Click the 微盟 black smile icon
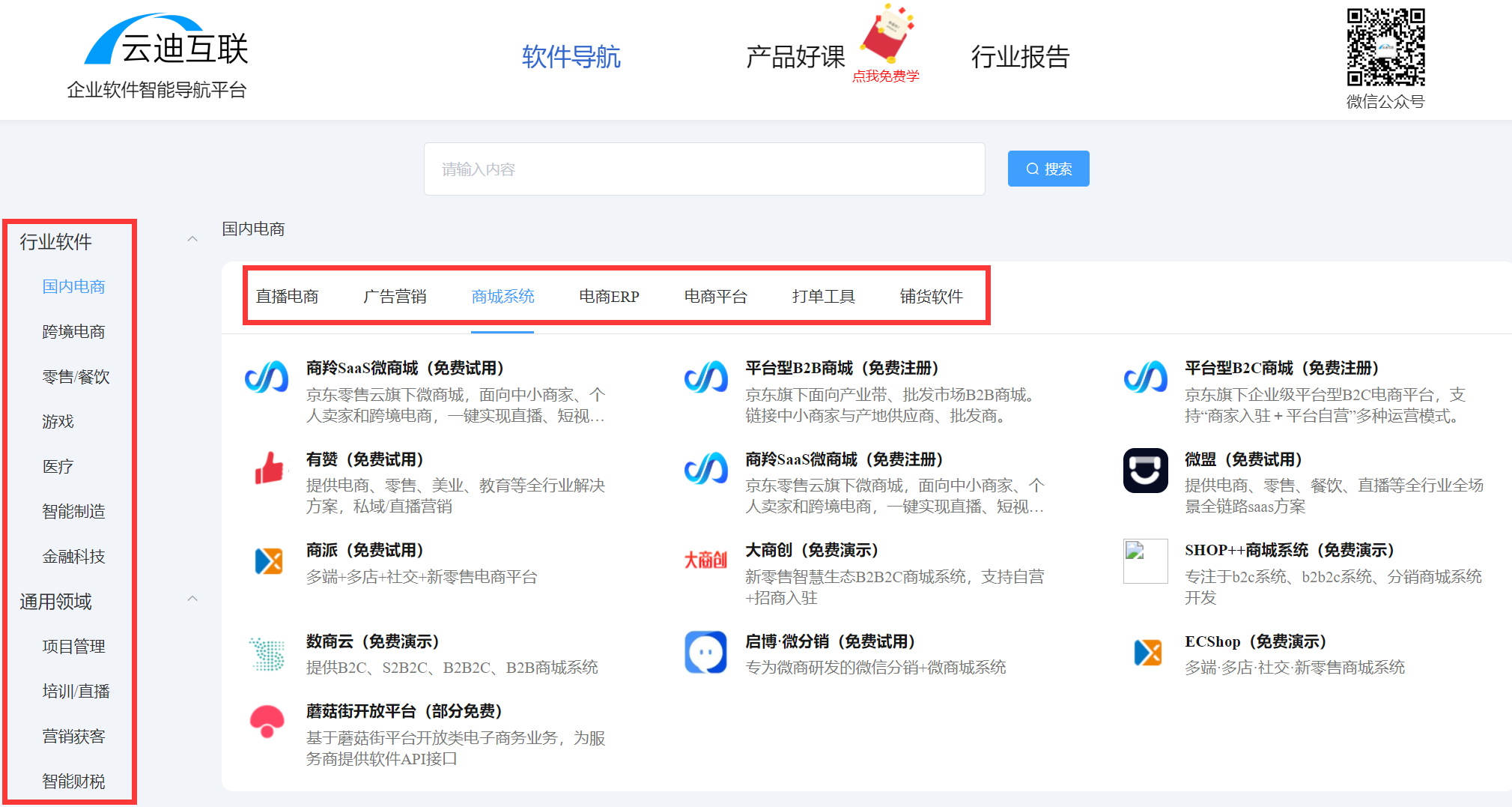 click(x=1145, y=471)
